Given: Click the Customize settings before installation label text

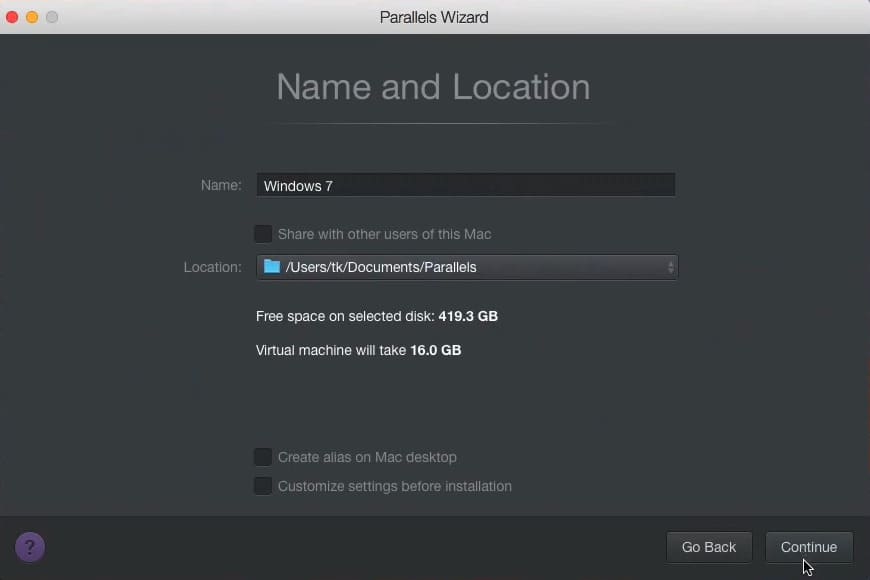Looking at the screenshot, I should 394,486.
